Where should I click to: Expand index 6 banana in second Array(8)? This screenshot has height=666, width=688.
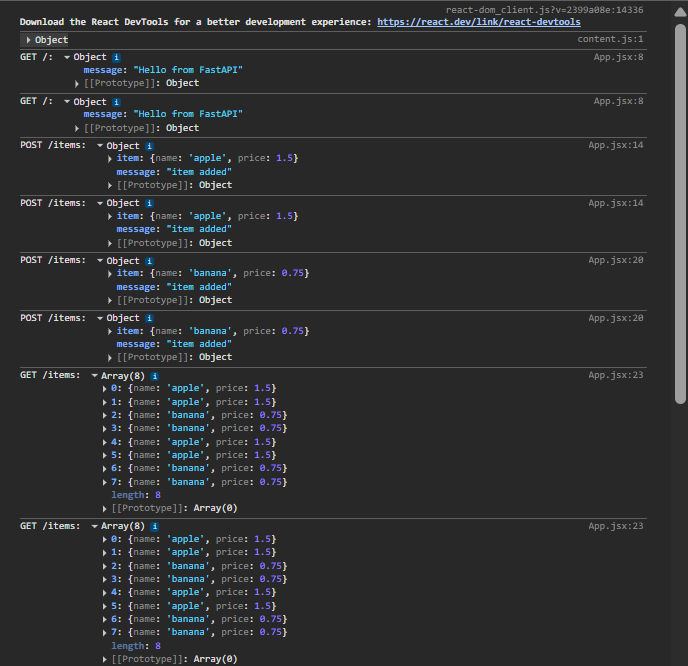point(104,619)
